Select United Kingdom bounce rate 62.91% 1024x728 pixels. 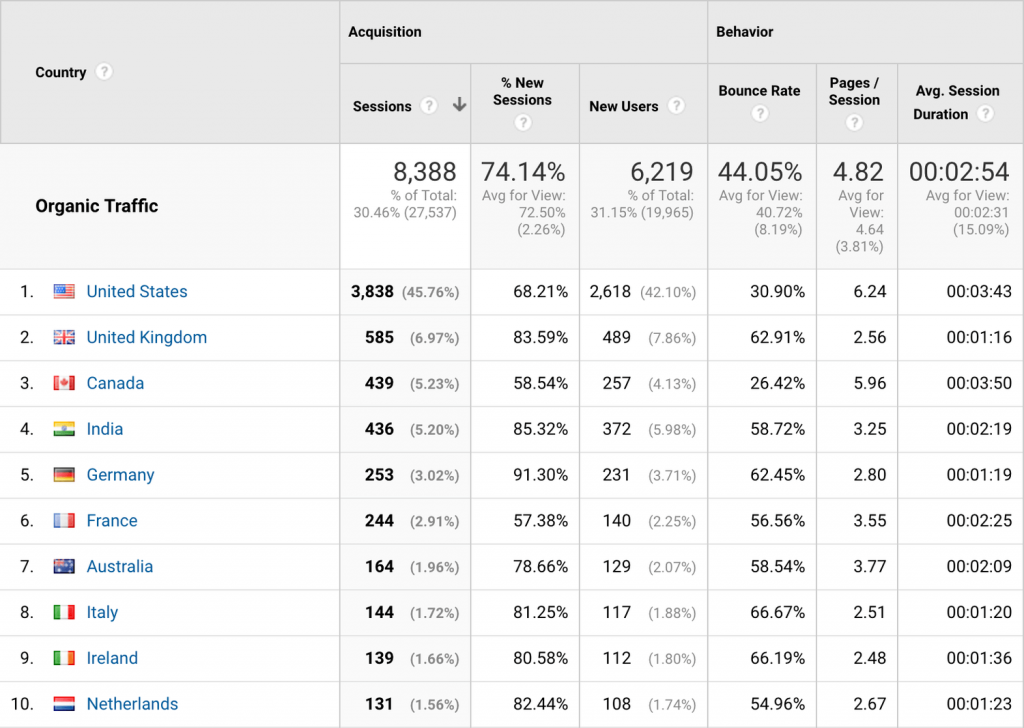[x=777, y=338]
